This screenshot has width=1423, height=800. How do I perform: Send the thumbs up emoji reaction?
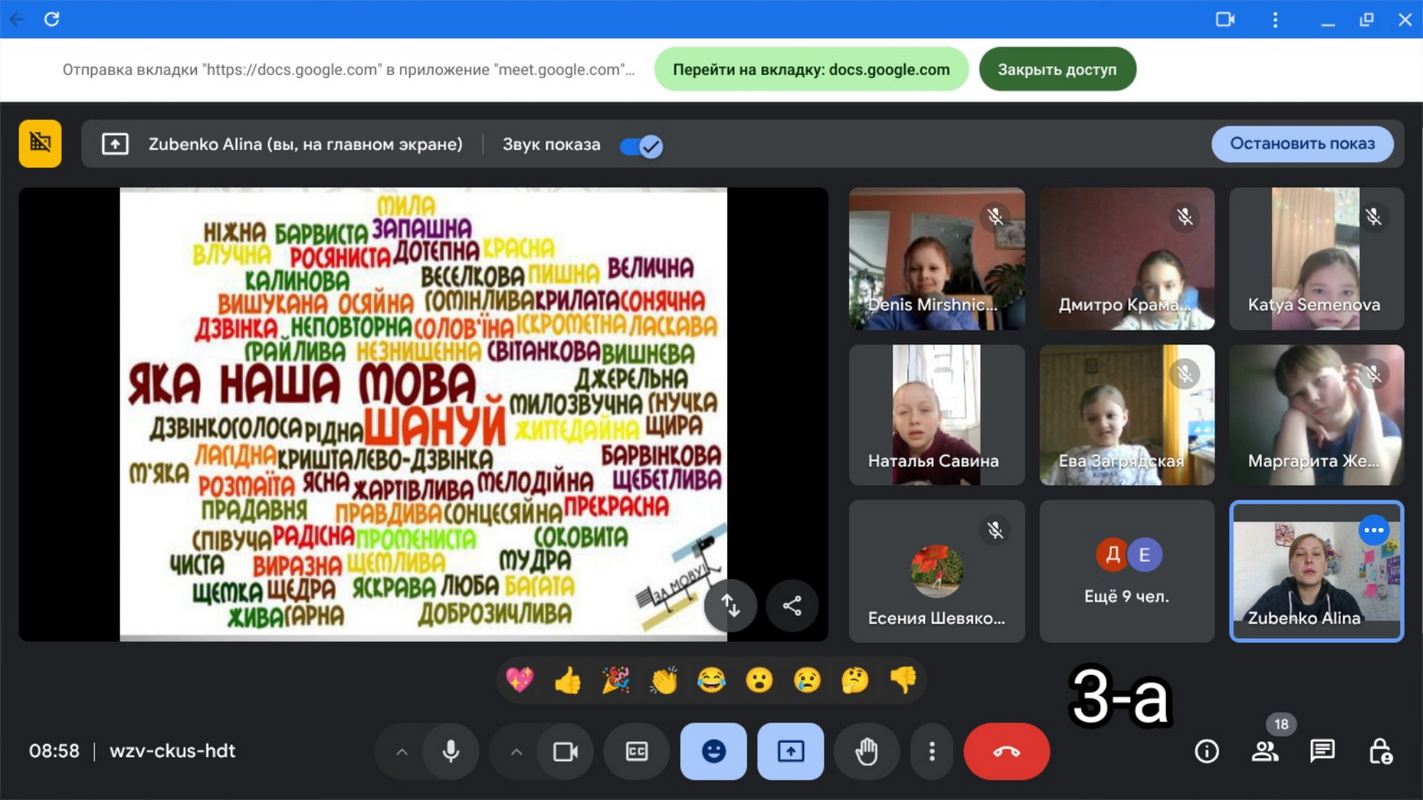click(568, 681)
